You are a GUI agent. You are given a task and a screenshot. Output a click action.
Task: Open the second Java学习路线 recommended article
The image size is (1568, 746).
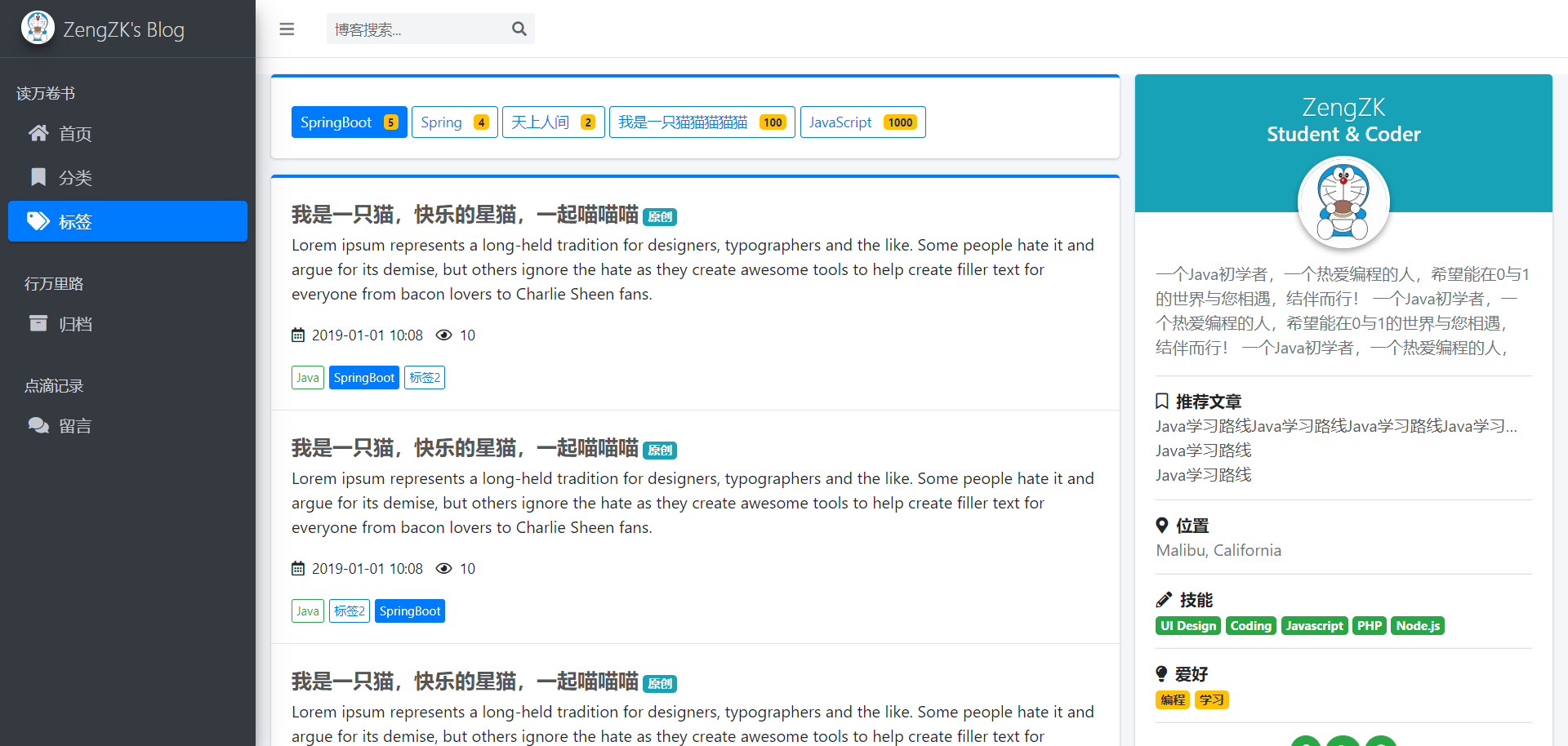point(1203,451)
